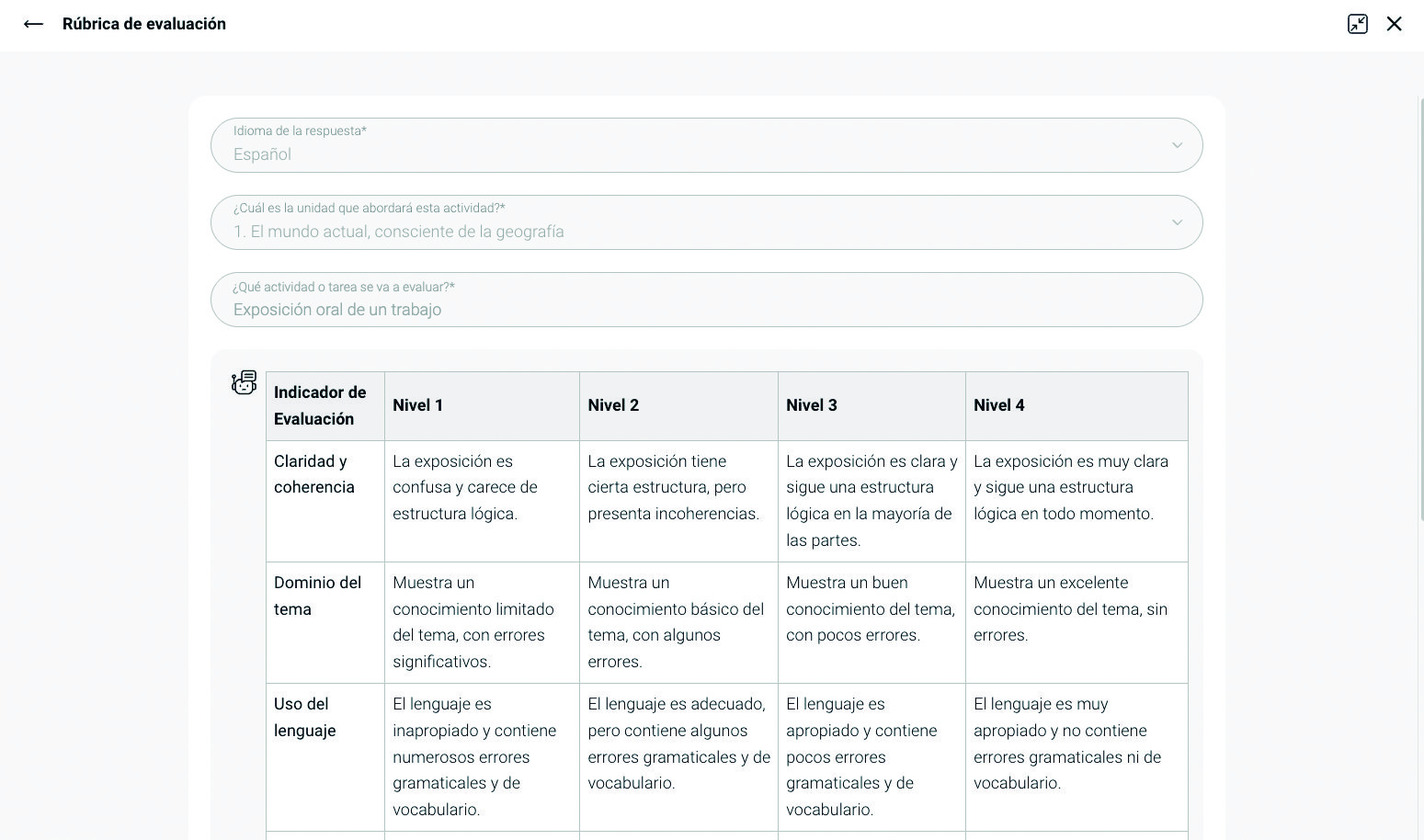Click the collapse fullscreen icon
Screen dimensions: 1424x840
coord(1357,24)
